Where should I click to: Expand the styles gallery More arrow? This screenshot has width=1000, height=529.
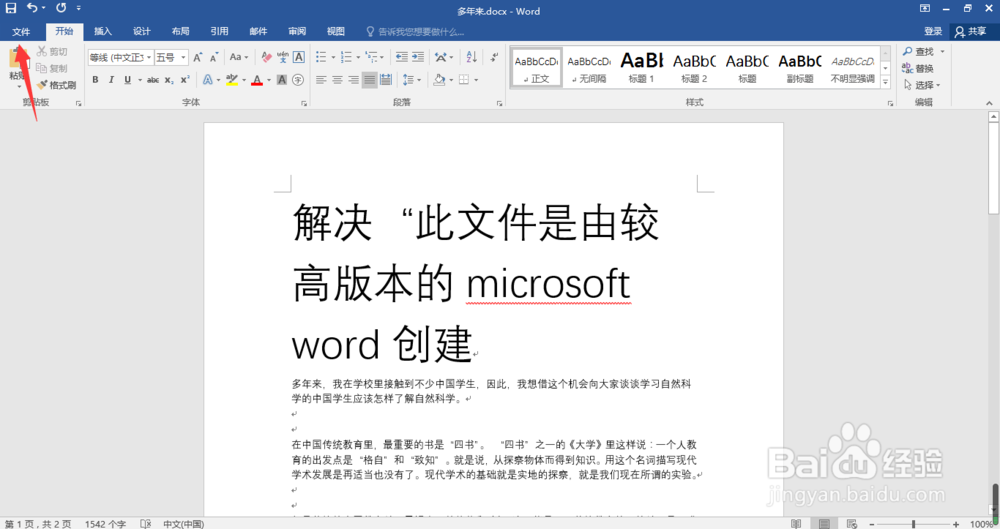coord(885,82)
